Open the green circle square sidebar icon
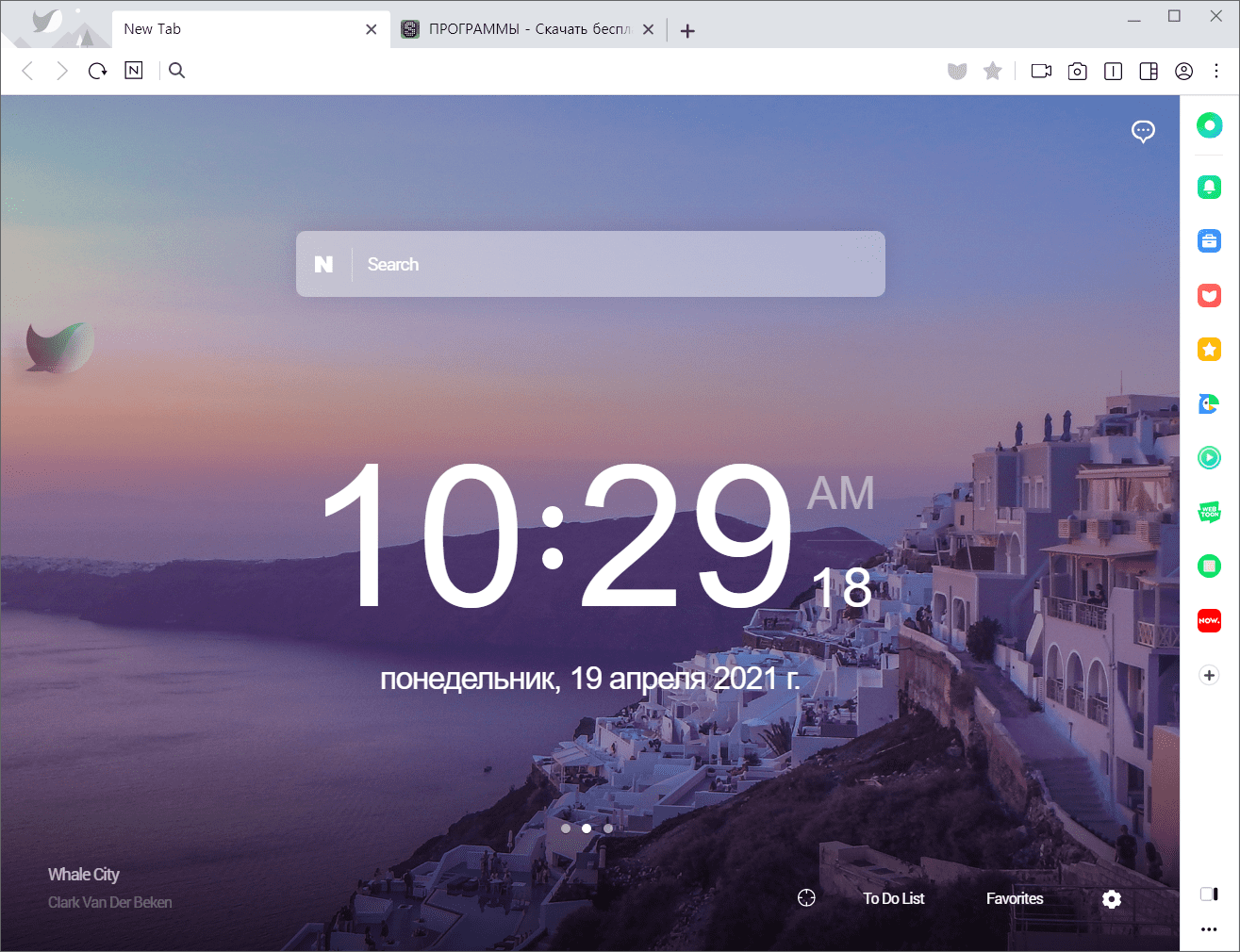Screen dimensions: 1240x952 click(x=1209, y=566)
